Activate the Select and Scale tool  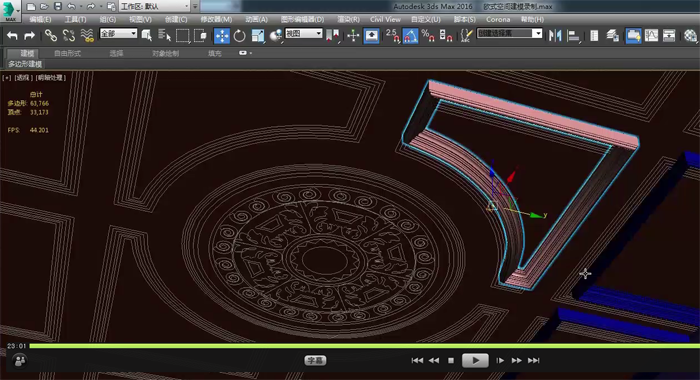click(x=258, y=35)
